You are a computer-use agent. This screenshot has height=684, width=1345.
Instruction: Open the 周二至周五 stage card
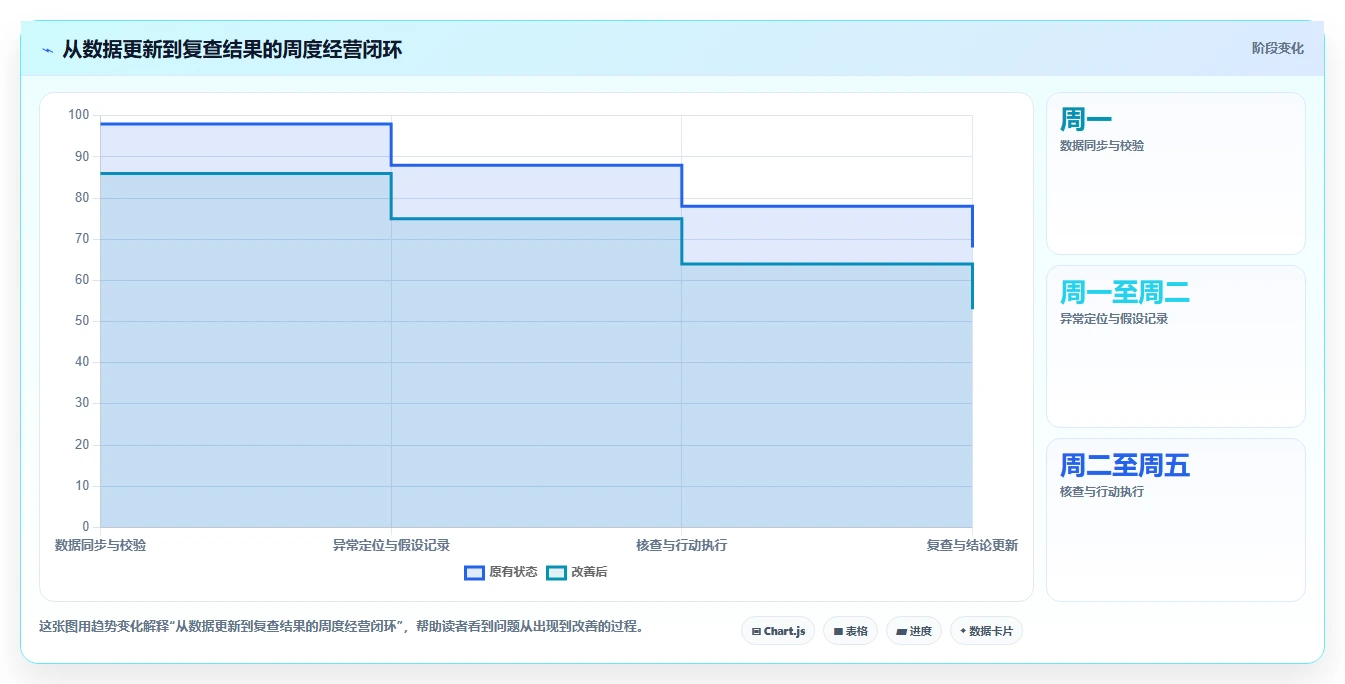coord(1176,520)
